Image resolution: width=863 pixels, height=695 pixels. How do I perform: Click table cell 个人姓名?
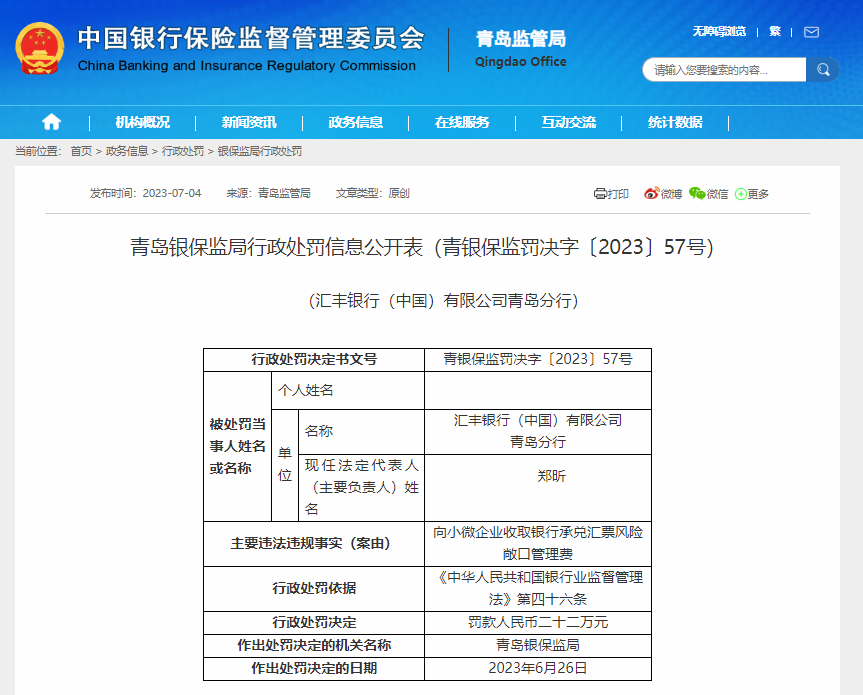(x=348, y=390)
